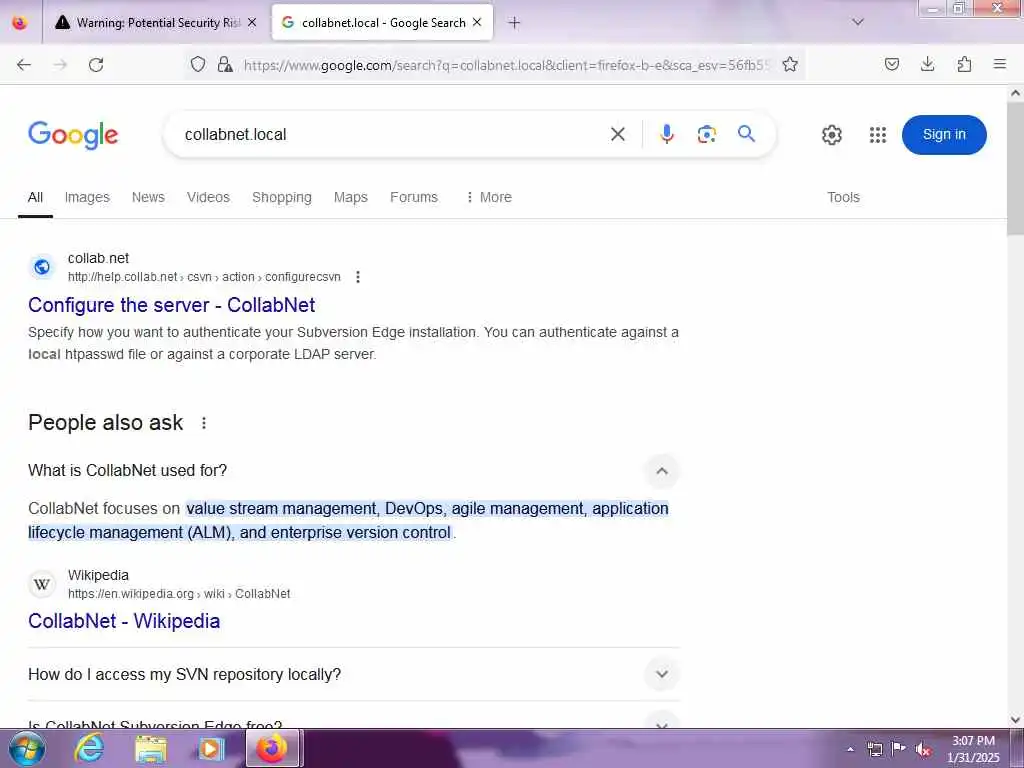Open options dots next to collab.net result URL
Viewport: 1024px width, 768px height.
click(x=358, y=277)
